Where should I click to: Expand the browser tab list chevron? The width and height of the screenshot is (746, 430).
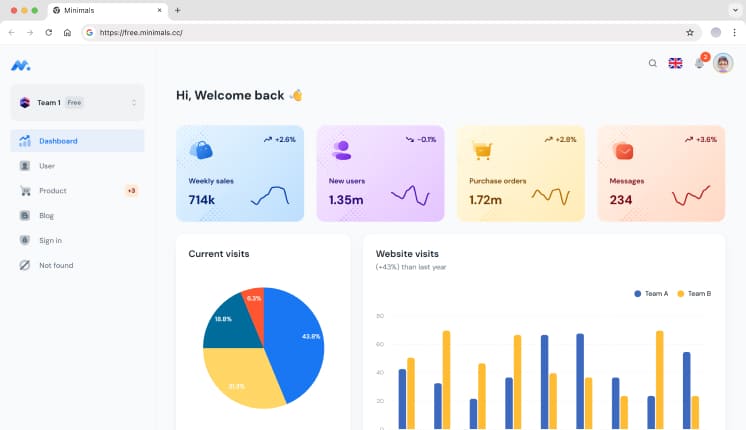(x=735, y=10)
